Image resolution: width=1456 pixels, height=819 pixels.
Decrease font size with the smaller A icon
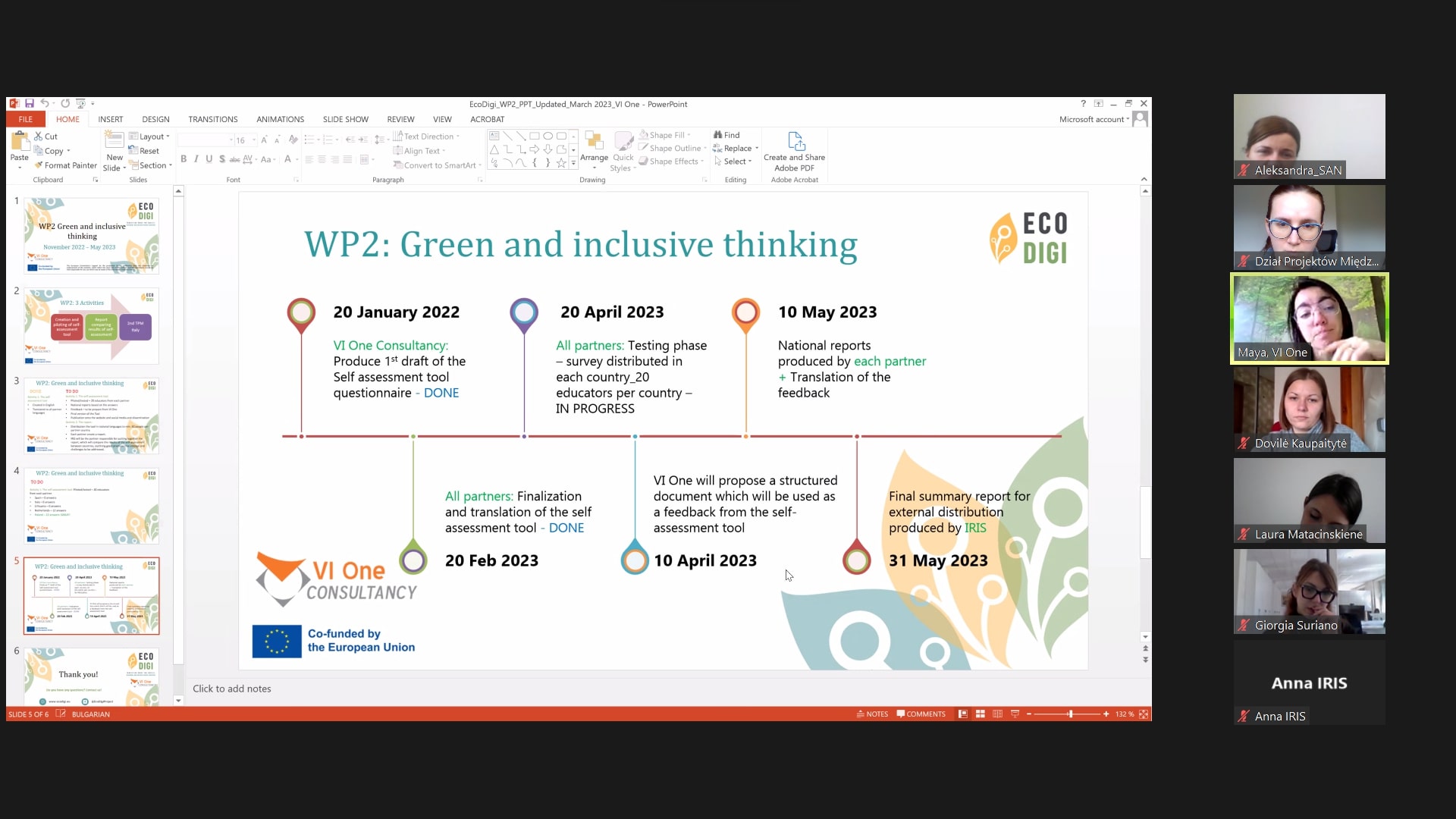tap(277, 140)
